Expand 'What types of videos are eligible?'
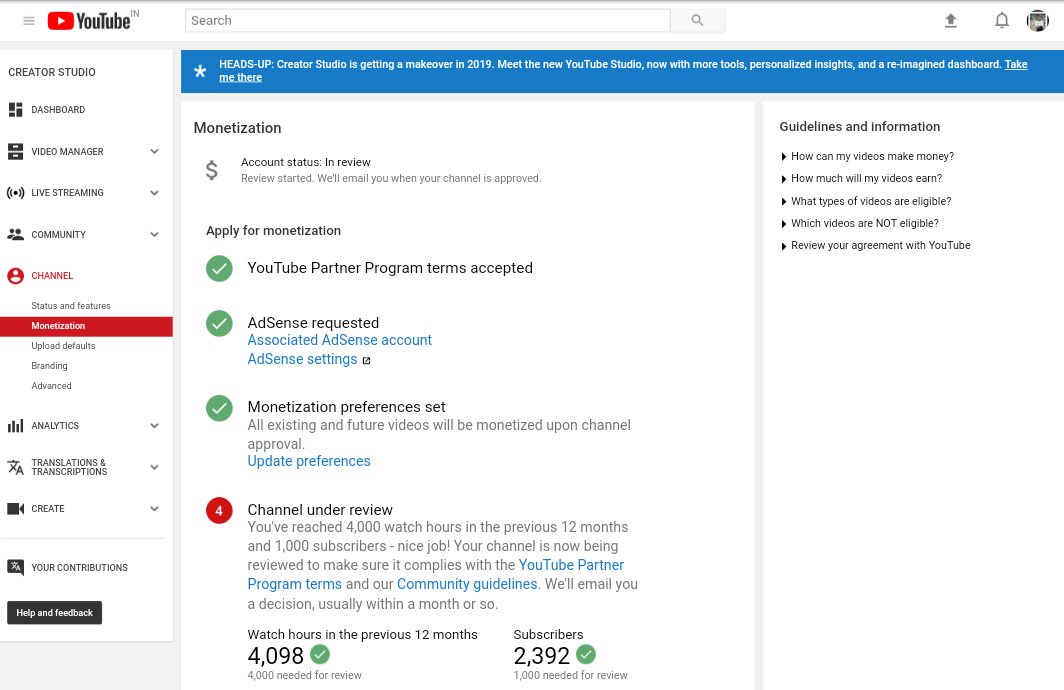Image resolution: width=1064 pixels, height=690 pixels. (x=866, y=202)
